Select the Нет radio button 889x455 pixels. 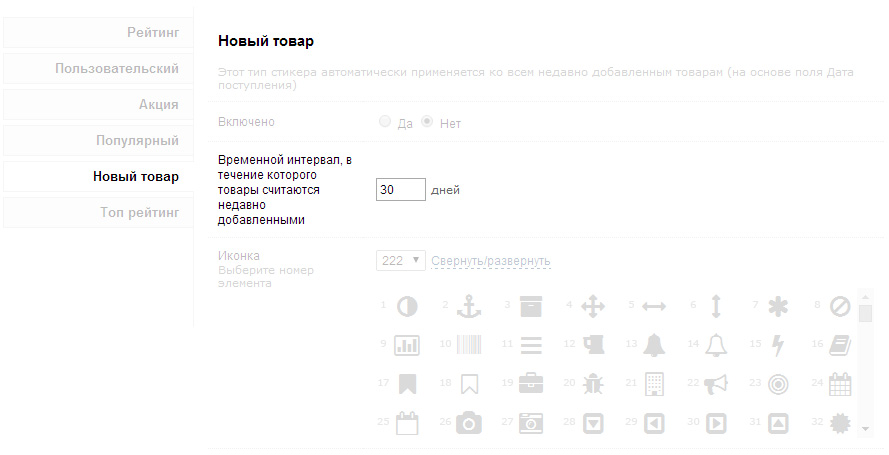click(x=427, y=122)
